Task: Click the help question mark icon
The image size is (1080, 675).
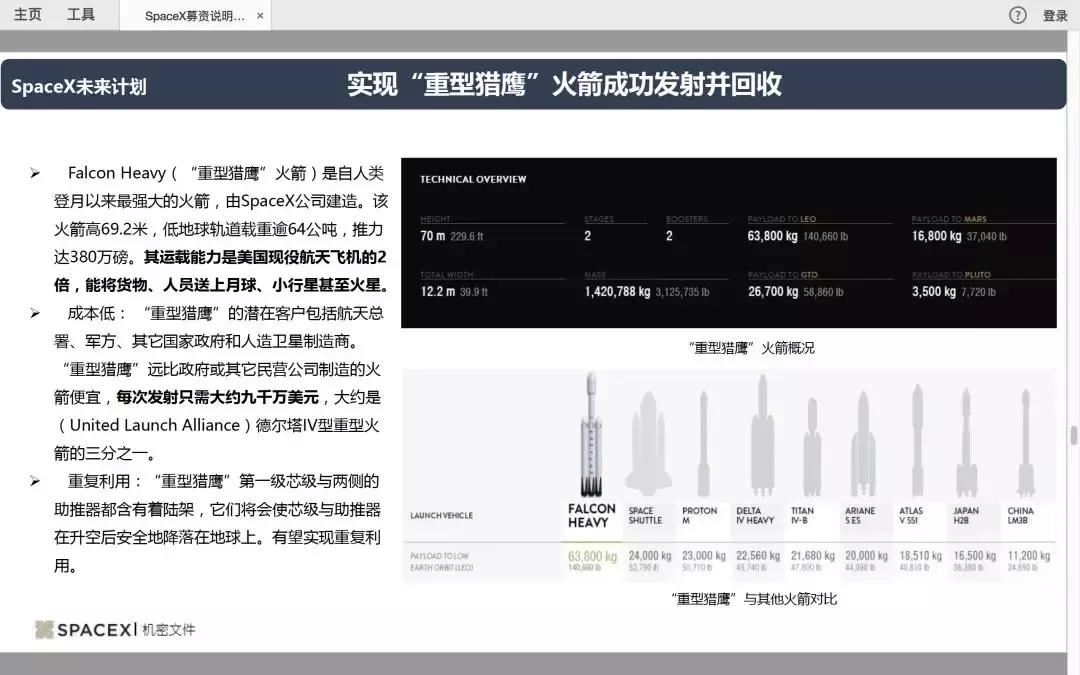Action: pyautogui.click(x=1017, y=15)
